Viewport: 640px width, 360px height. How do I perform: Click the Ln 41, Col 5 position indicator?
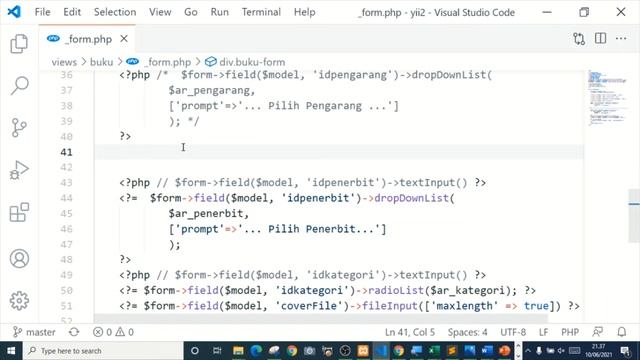pyautogui.click(x=410, y=332)
